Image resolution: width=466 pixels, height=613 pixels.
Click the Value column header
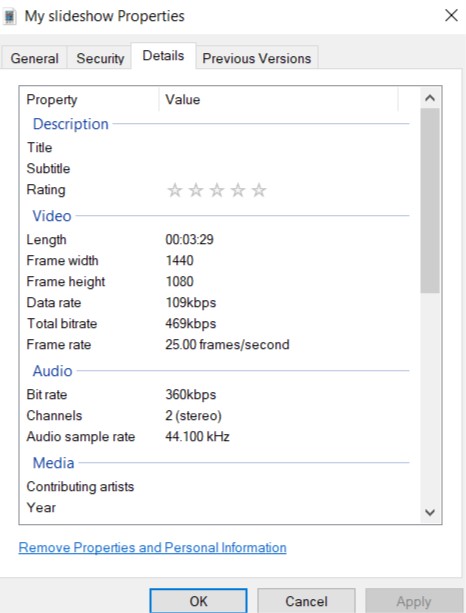tap(279, 100)
